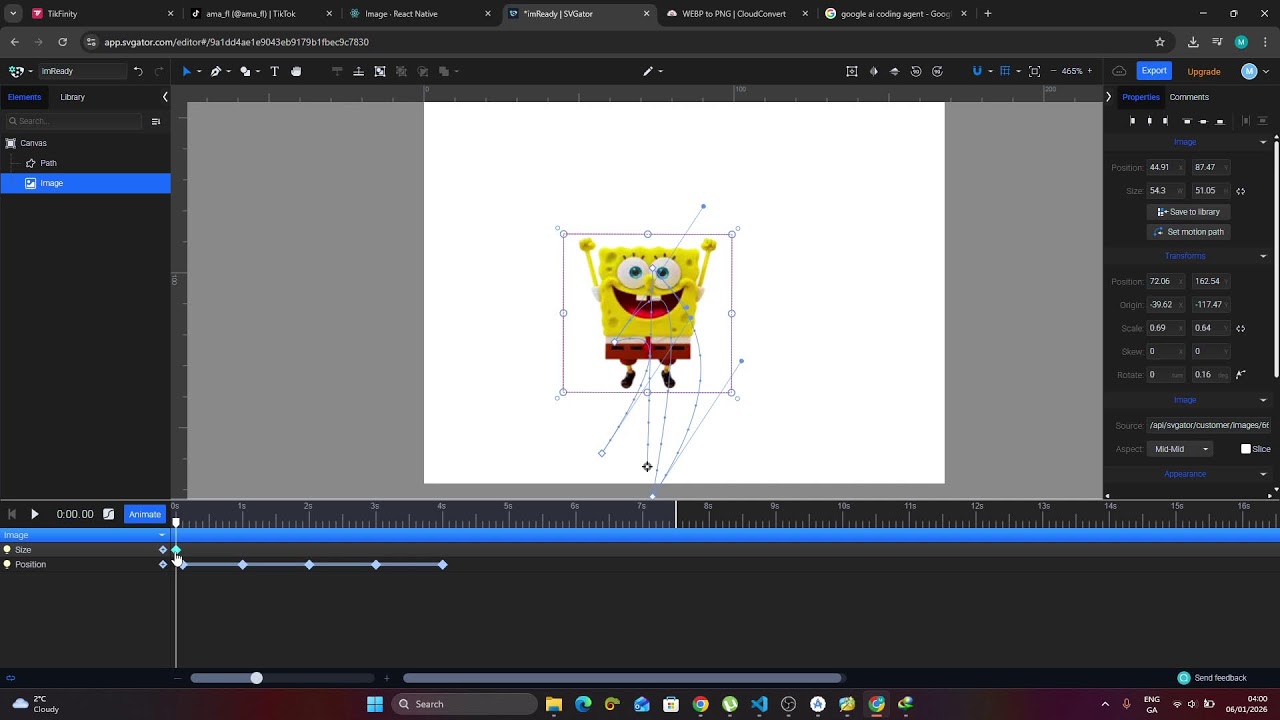Select the arrow selection tool
1280x720 pixels.
coord(186,71)
